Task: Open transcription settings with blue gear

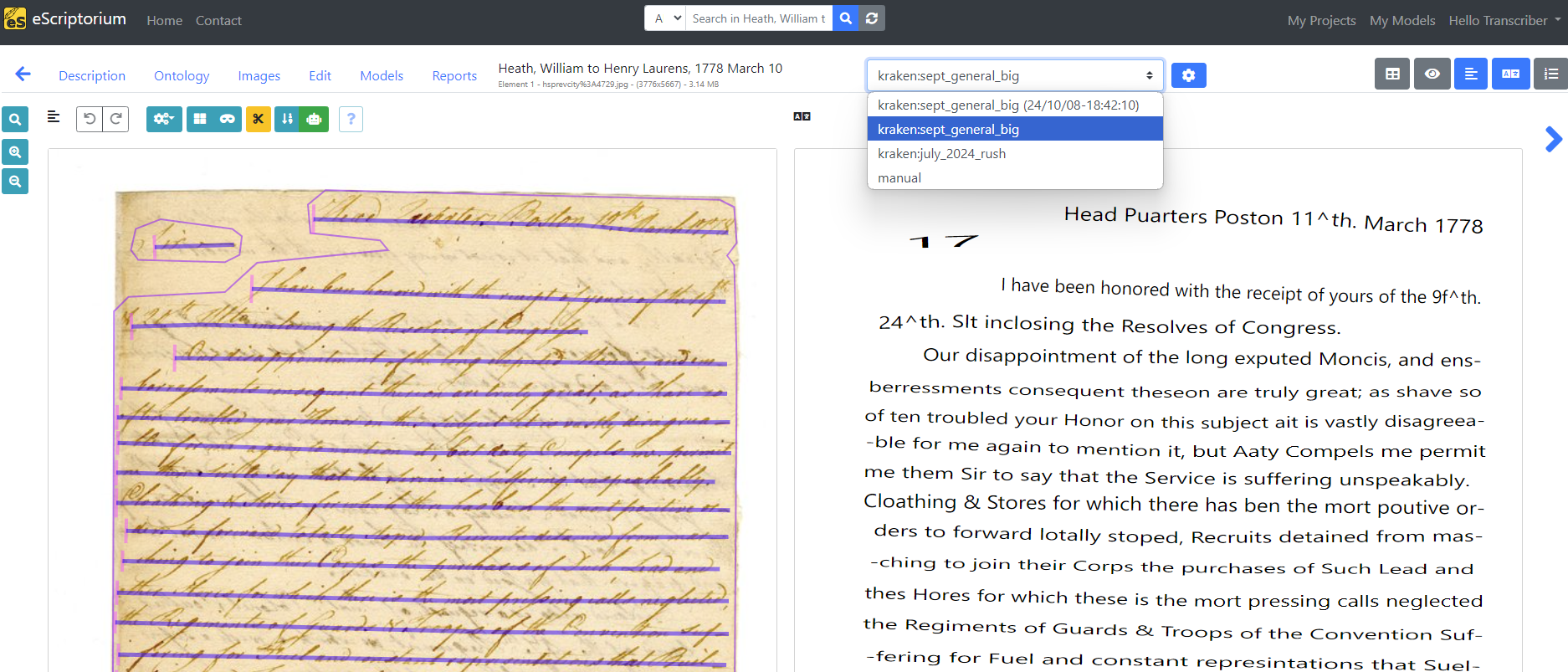Action: [1189, 75]
